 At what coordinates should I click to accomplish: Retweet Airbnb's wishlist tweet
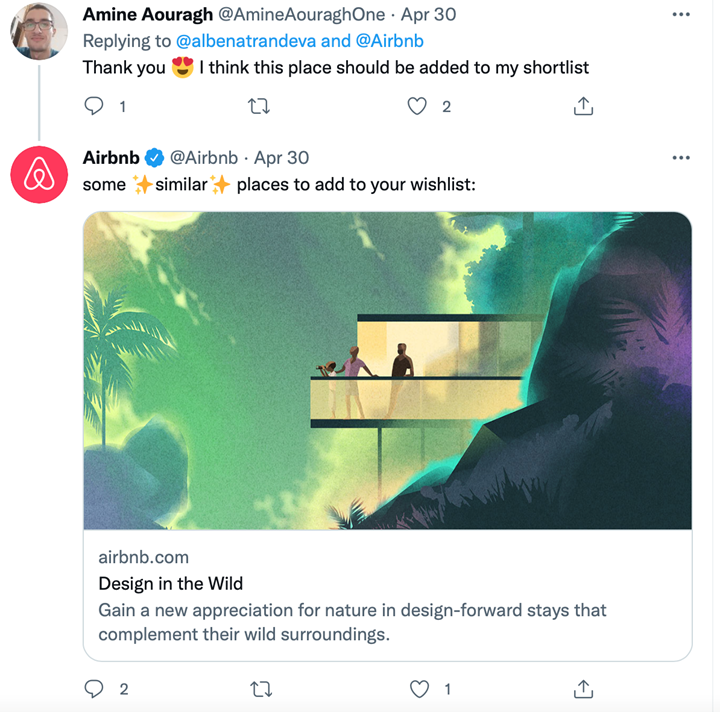[x=259, y=688]
